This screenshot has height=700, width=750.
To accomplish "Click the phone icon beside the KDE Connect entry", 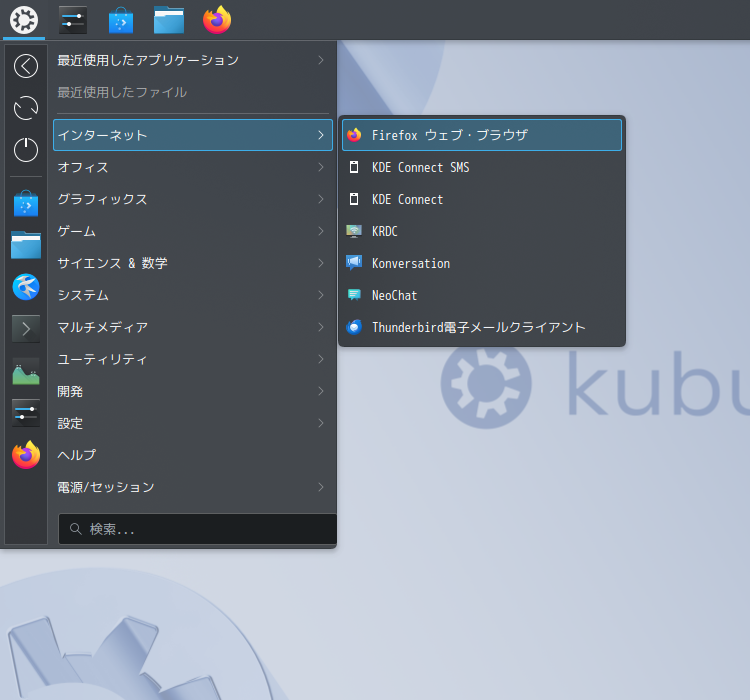I will point(354,199).
